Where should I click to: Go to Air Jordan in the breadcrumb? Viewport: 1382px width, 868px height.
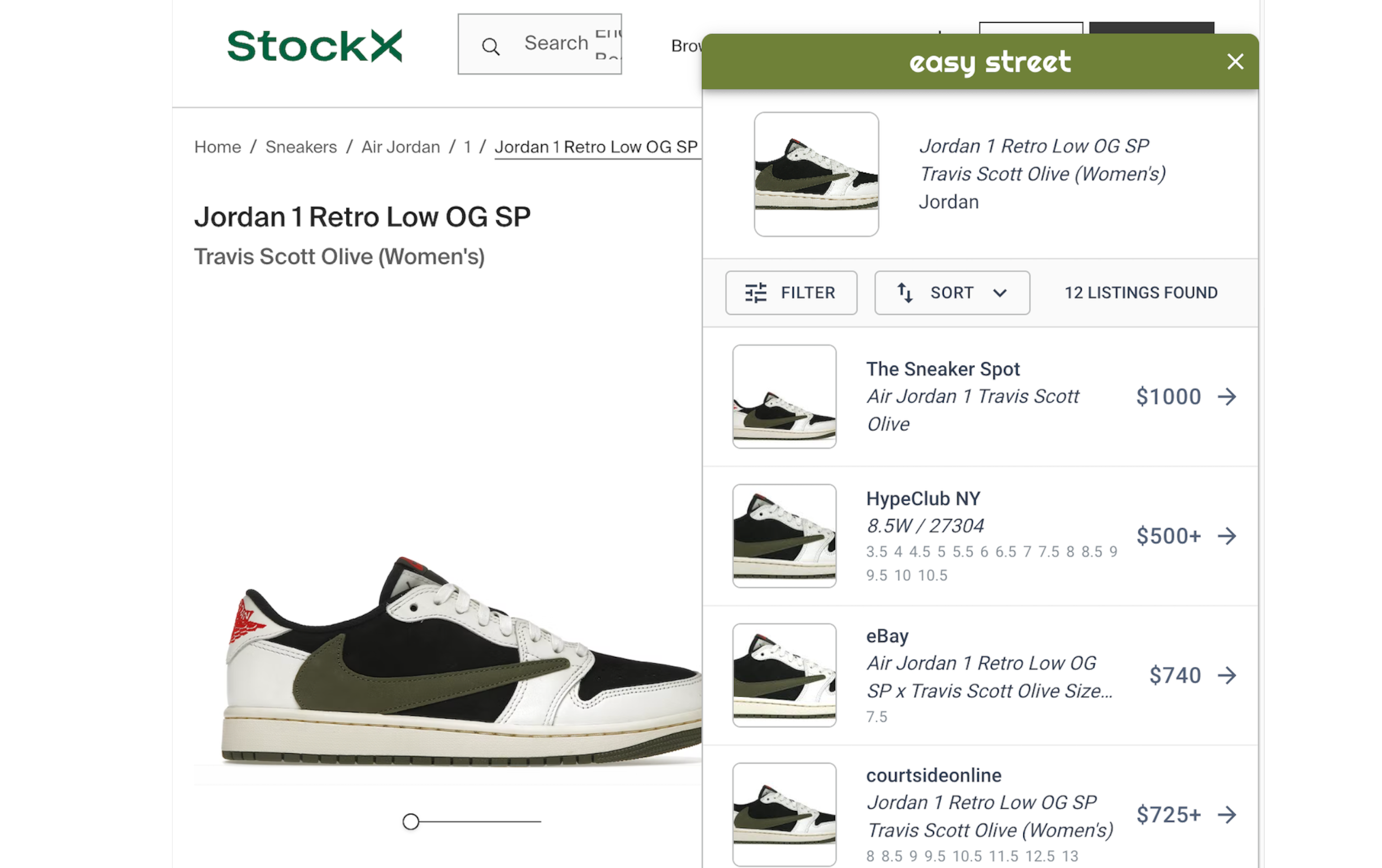click(x=400, y=147)
